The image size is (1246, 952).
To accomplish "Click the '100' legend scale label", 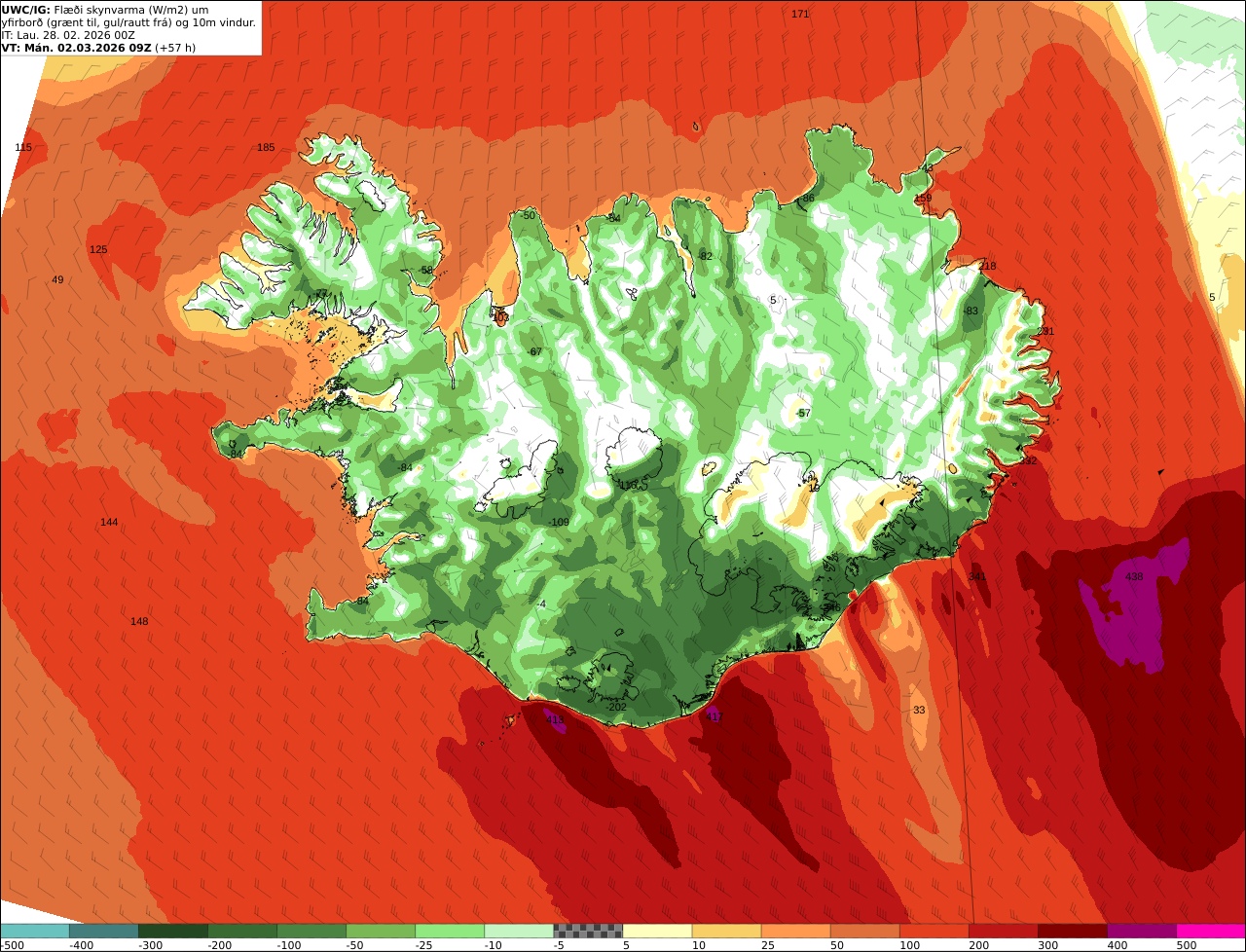I will coord(909,945).
